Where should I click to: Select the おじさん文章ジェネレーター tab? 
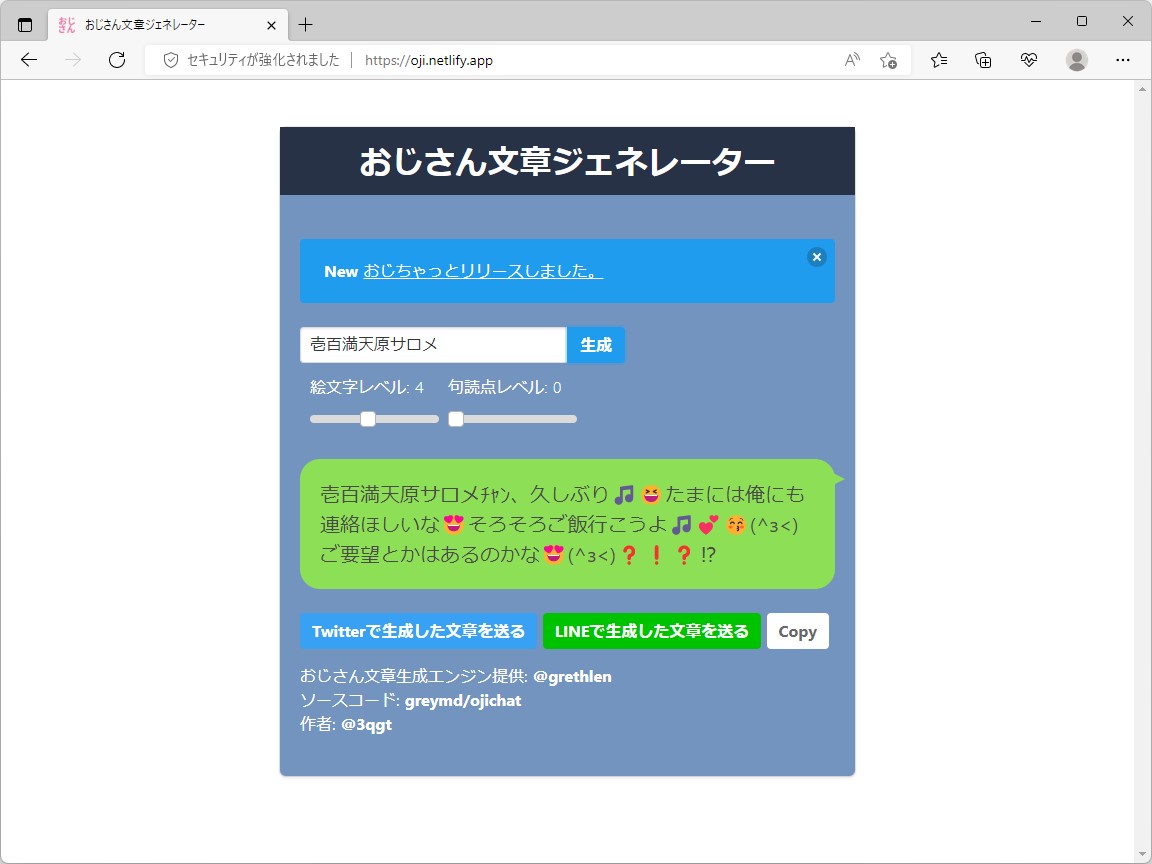pyautogui.click(x=160, y=23)
